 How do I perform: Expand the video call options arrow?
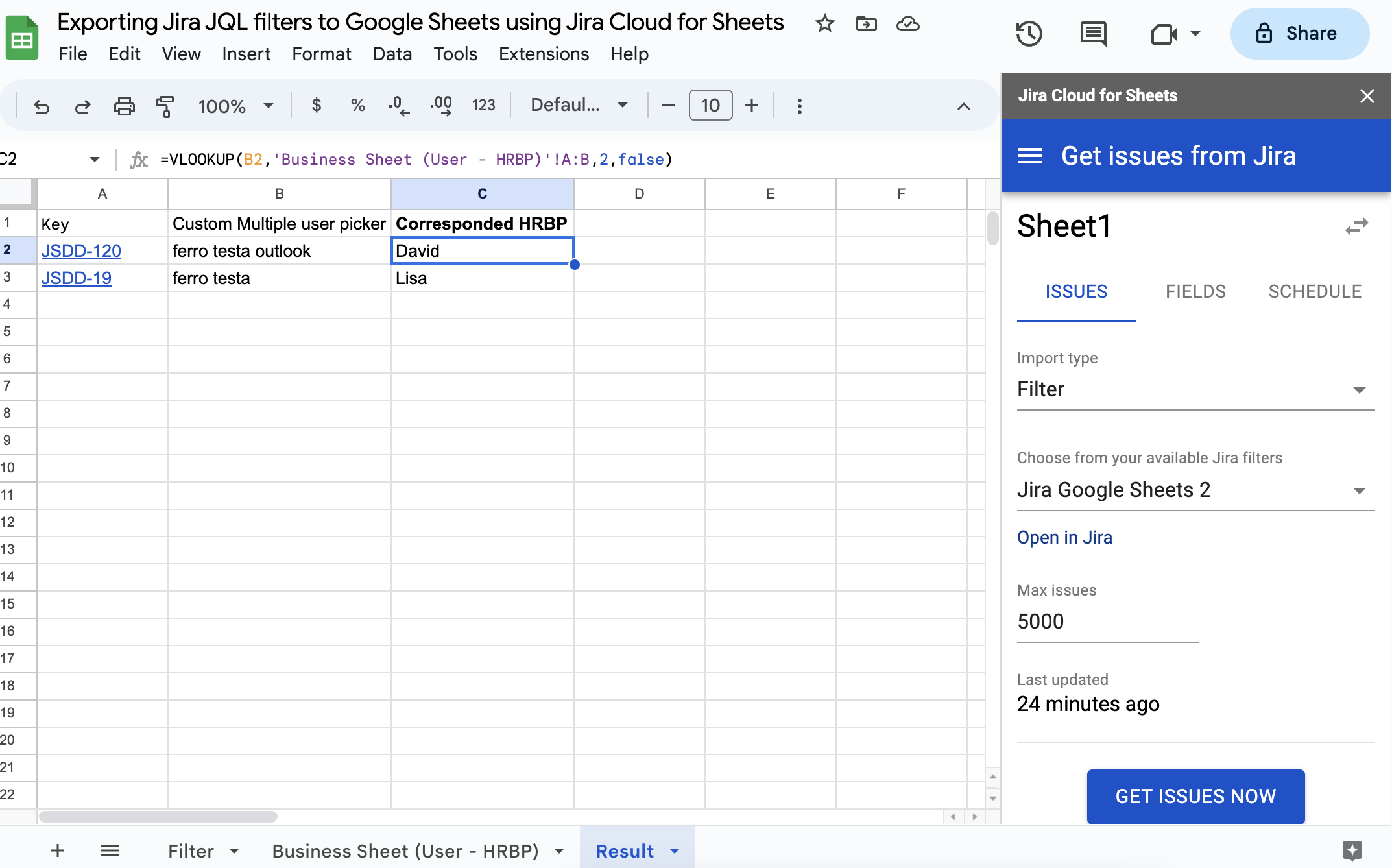1195,34
